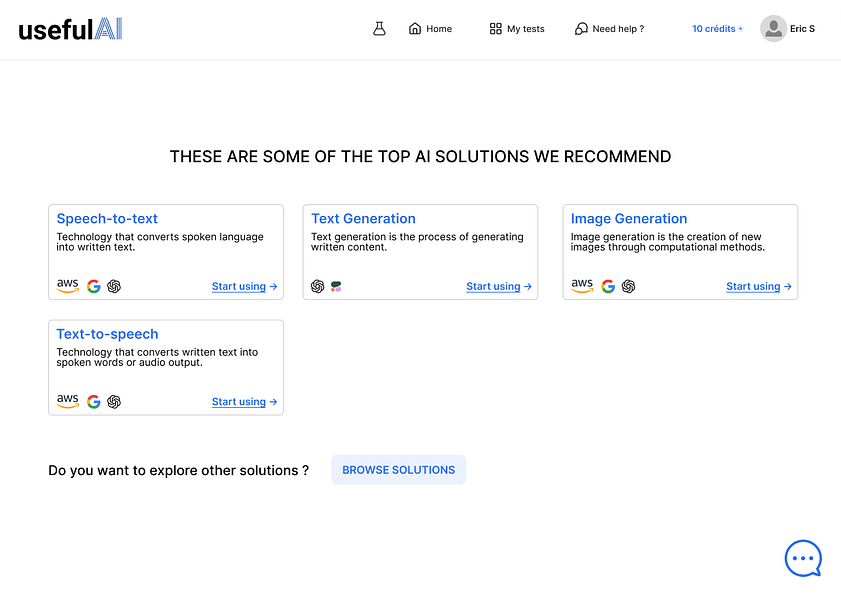Click the Home icon in the navigation bar

[x=415, y=29]
